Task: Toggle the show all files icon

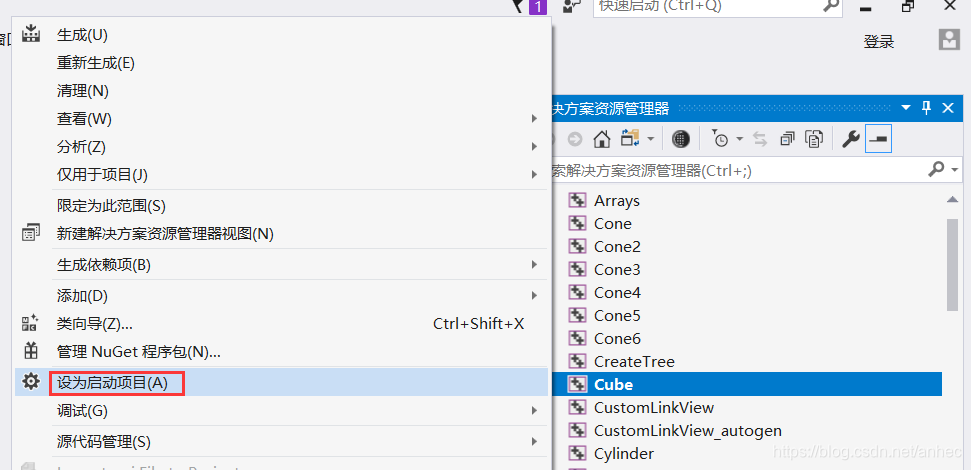Action: click(814, 139)
